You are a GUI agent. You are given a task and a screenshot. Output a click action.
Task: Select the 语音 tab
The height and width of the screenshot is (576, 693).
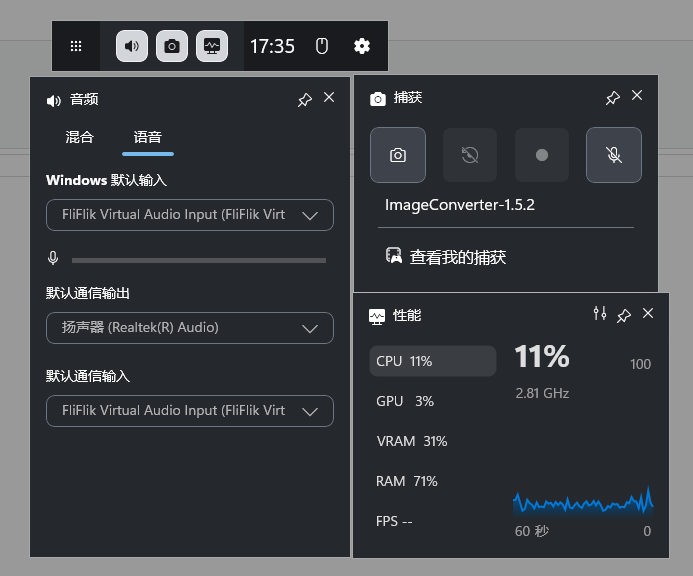[148, 137]
